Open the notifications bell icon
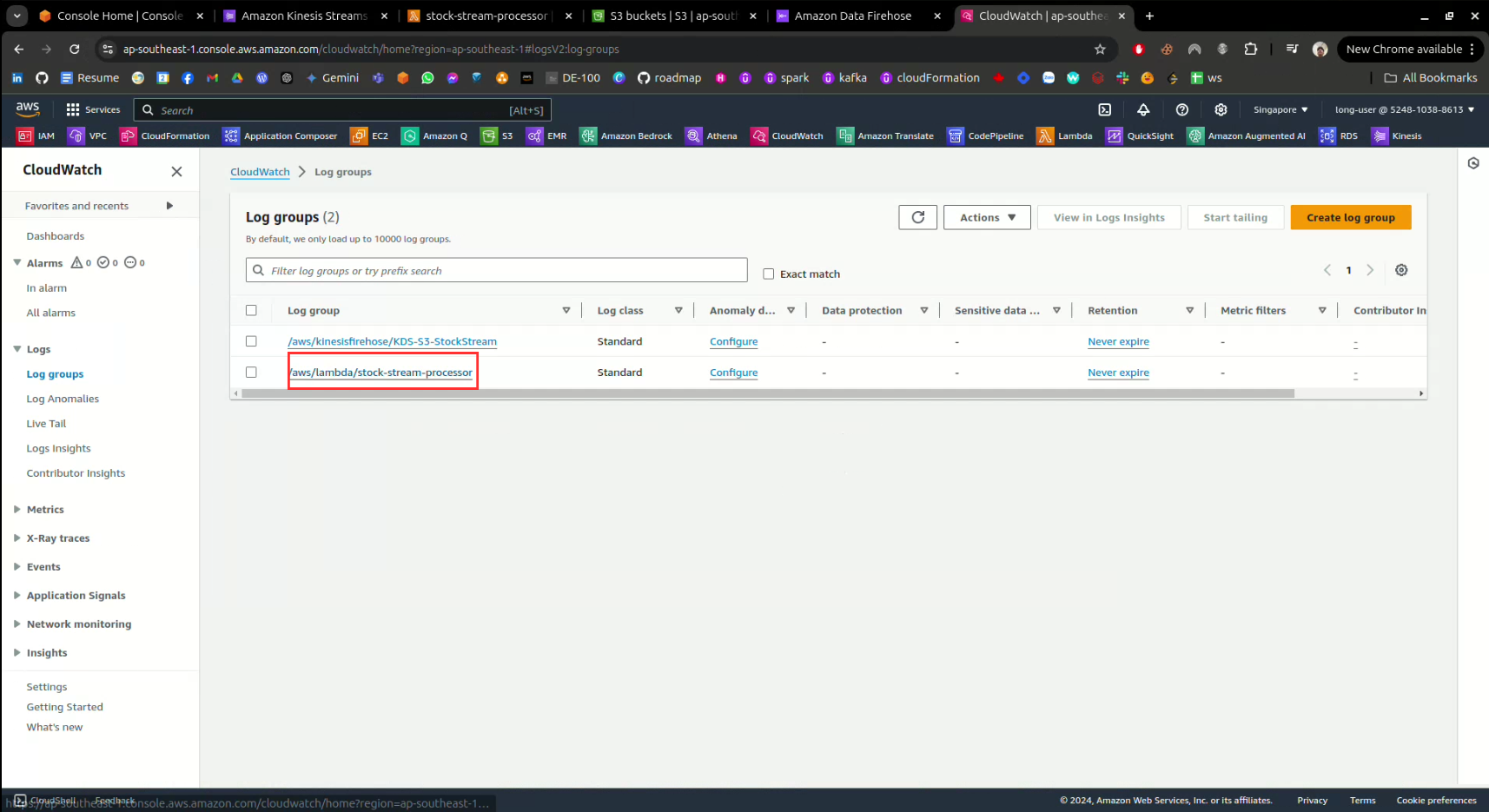 pos(1143,109)
